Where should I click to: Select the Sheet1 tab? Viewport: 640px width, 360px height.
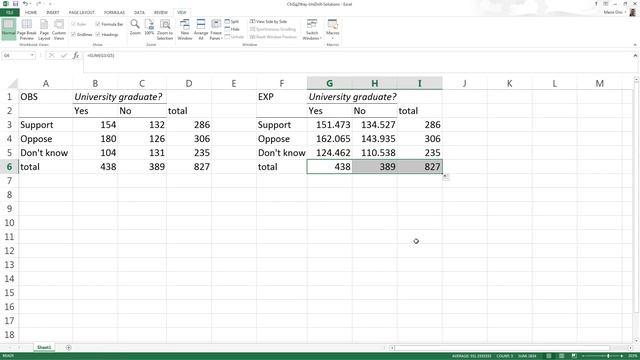click(44, 347)
